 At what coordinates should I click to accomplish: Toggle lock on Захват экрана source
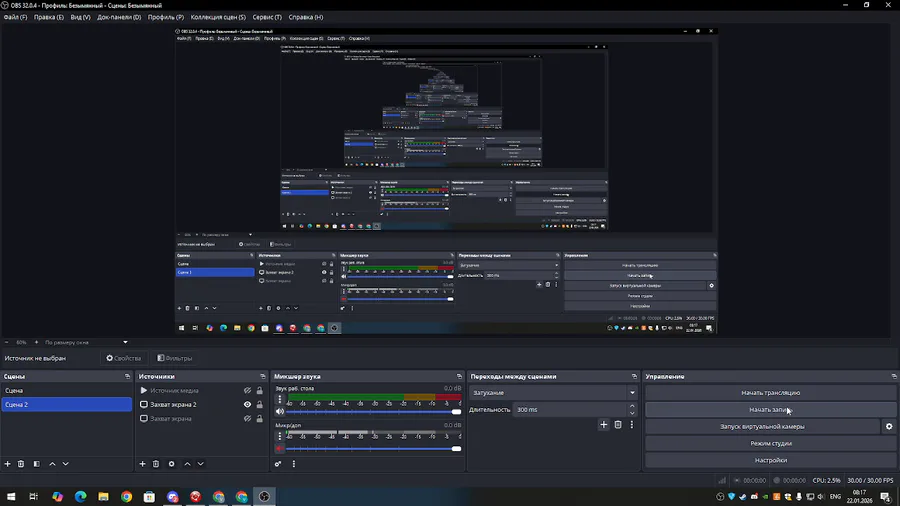[x=259, y=419]
